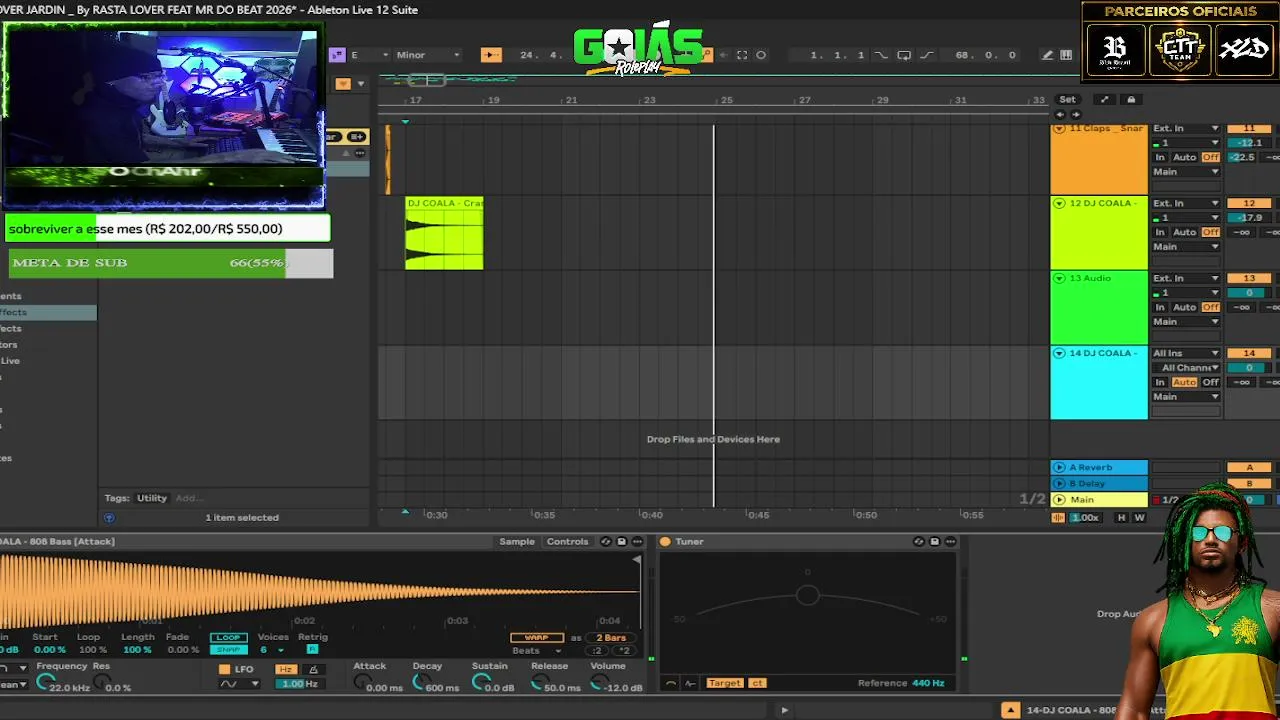Toggle the punch-in switch
The height and width of the screenshot is (720, 1280).
pos(881,55)
